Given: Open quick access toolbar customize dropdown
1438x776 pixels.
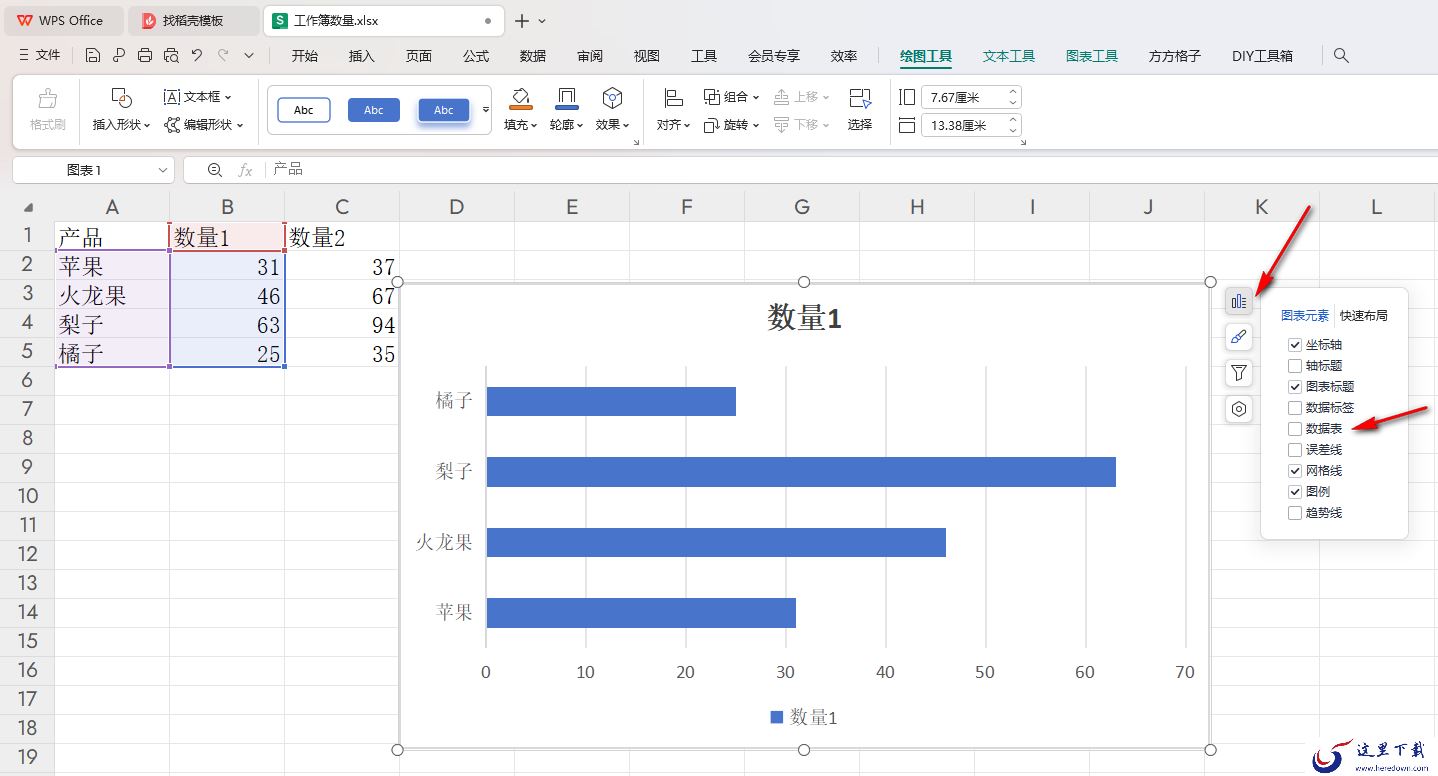Looking at the screenshot, I should (x=249, y=56).
